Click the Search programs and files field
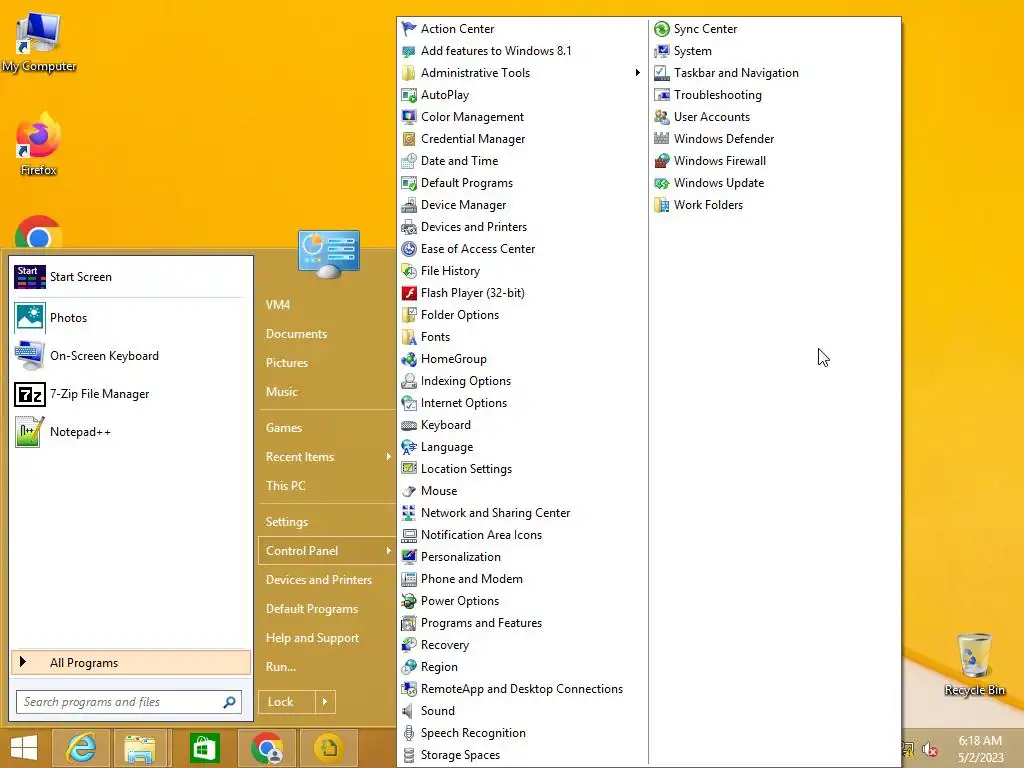 tap(129, 702)
